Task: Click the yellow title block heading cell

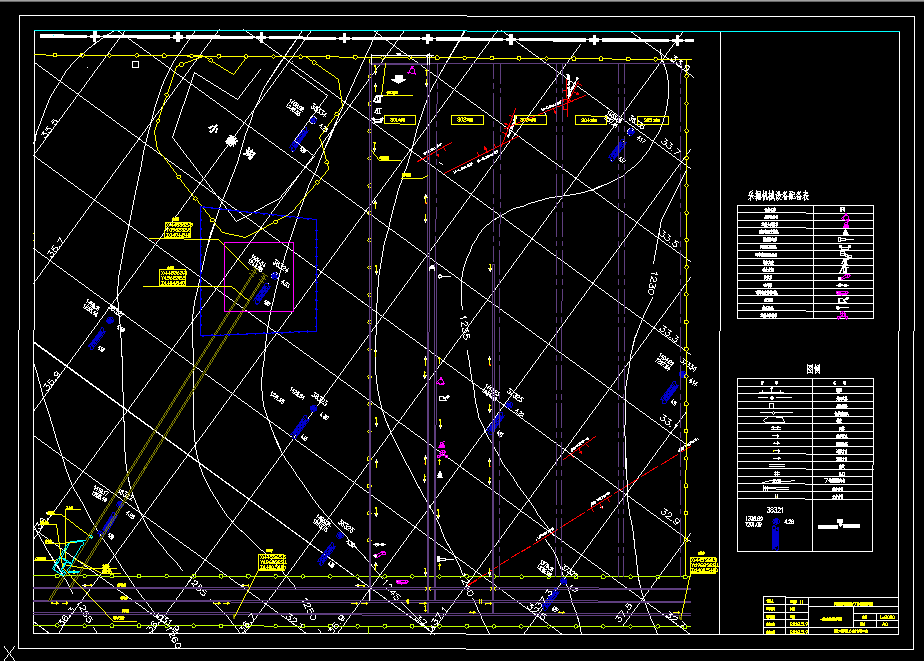Action: click(x=853, y=604)
